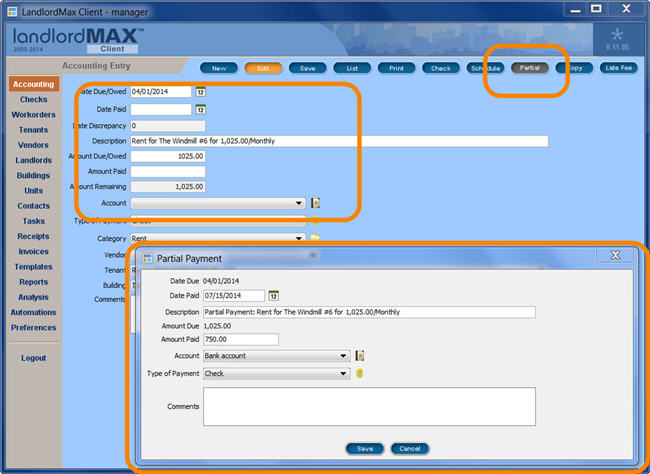Go to Units in sidebar

click(x=34, y=191)
